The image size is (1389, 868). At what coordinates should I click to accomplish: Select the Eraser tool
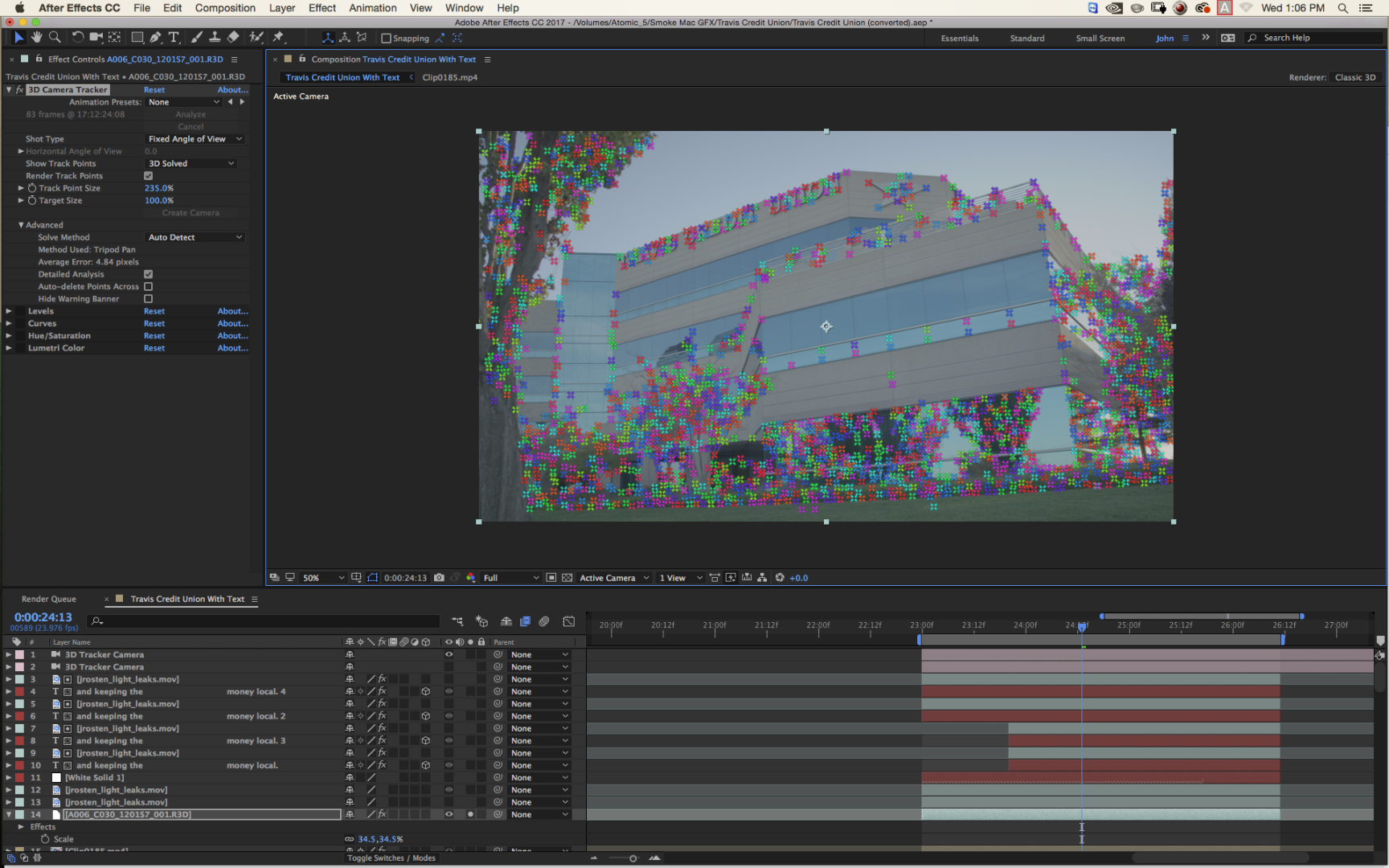pyautogui.click(x=233, y=38)
